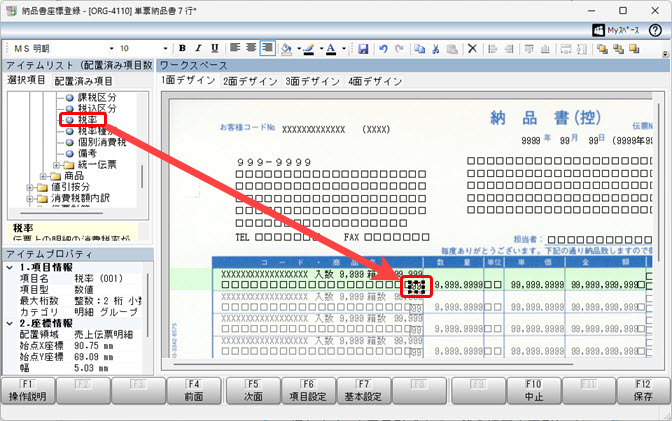Image resolution: width=672 pixels, height=421 pixels.
Task: Expand the 値引按分 folder
Action: [30, 187]
